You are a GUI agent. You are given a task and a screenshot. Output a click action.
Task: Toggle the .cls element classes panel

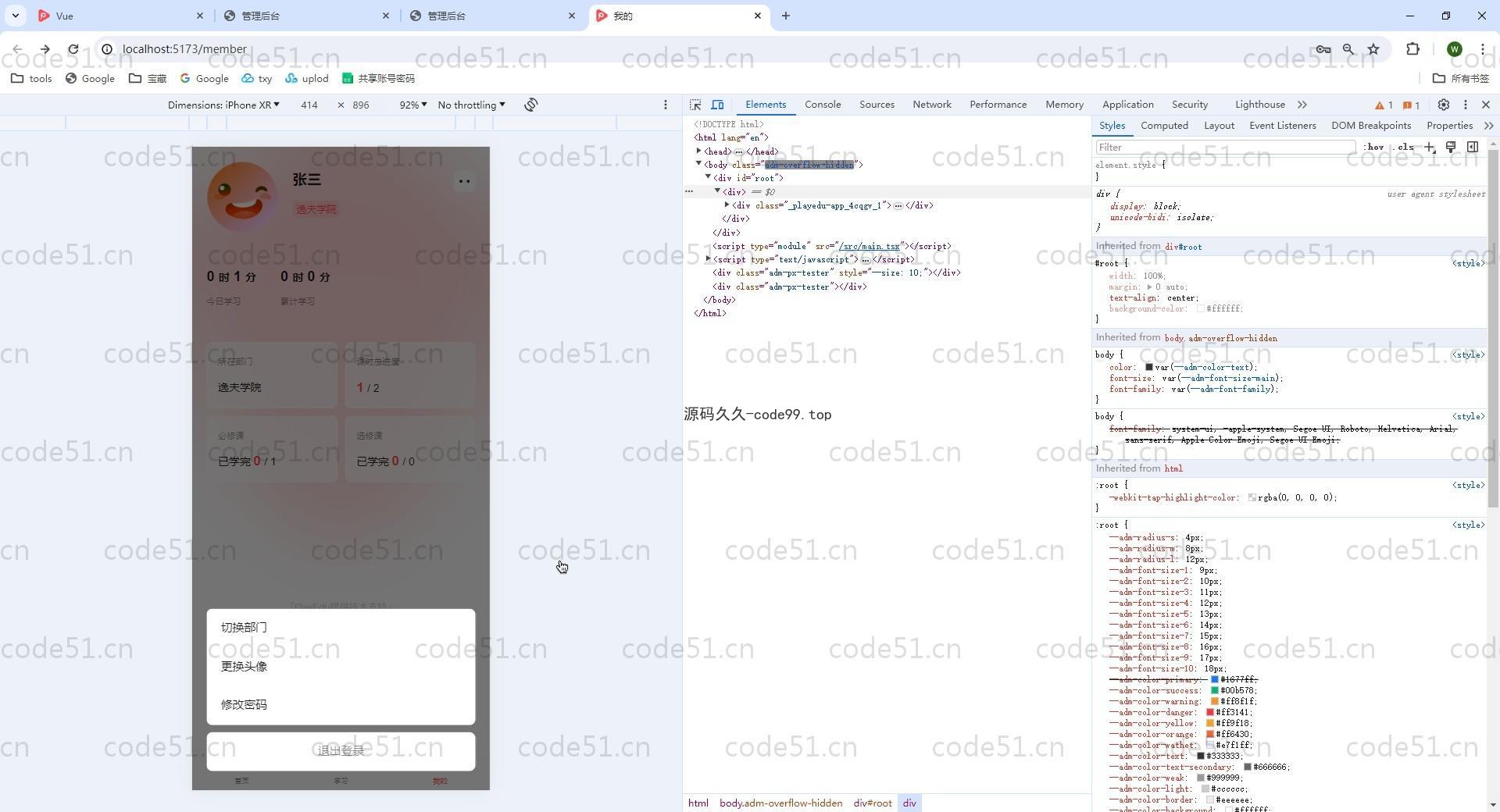pos(1405,147)
